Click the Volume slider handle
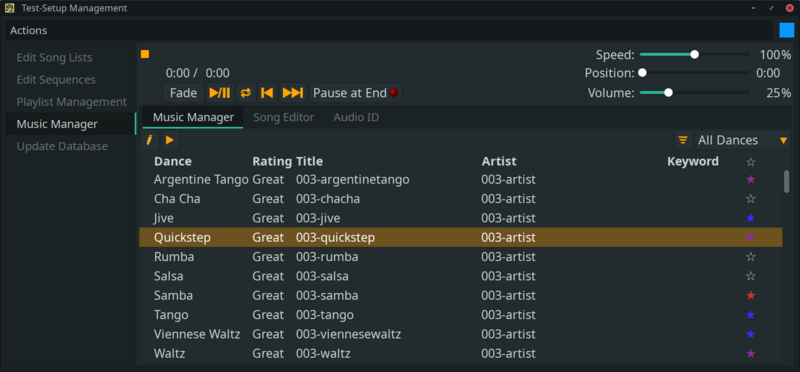800x372 pixels. click(668, 93)
